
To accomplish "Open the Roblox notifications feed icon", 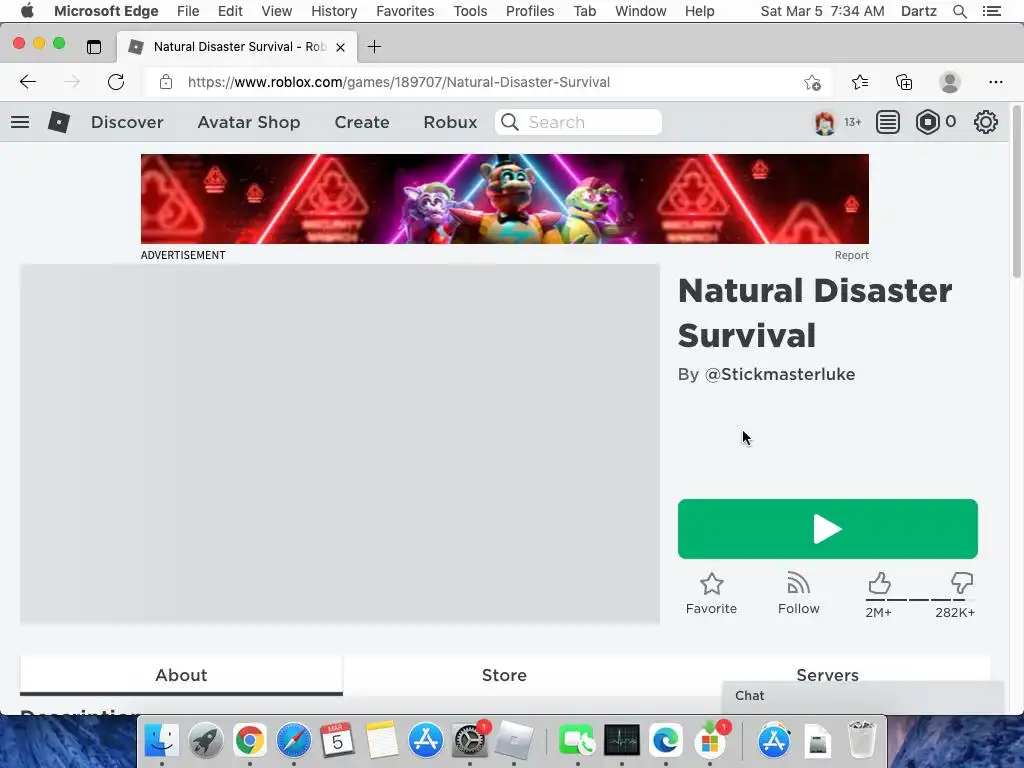I will point(888,122).
